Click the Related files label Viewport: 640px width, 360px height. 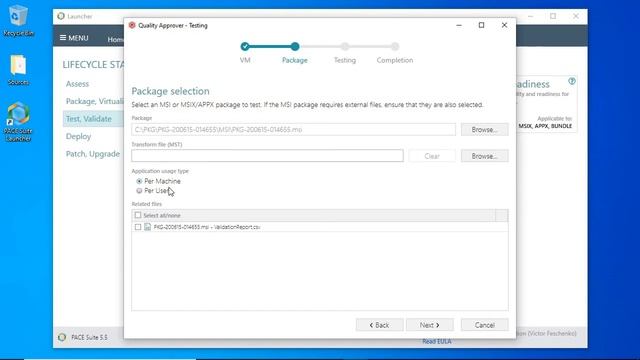(x=147, y=204)
